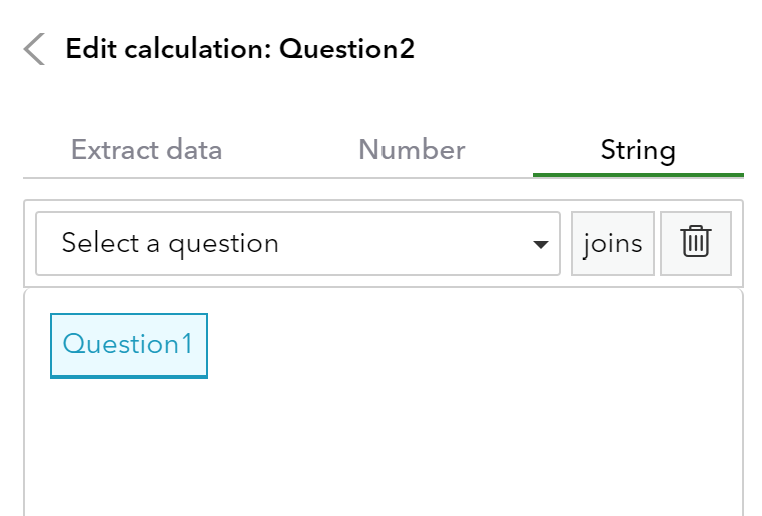The image size is (762, 516).
Task: Insert a joins operator into the string
Action: coord(612,243)
